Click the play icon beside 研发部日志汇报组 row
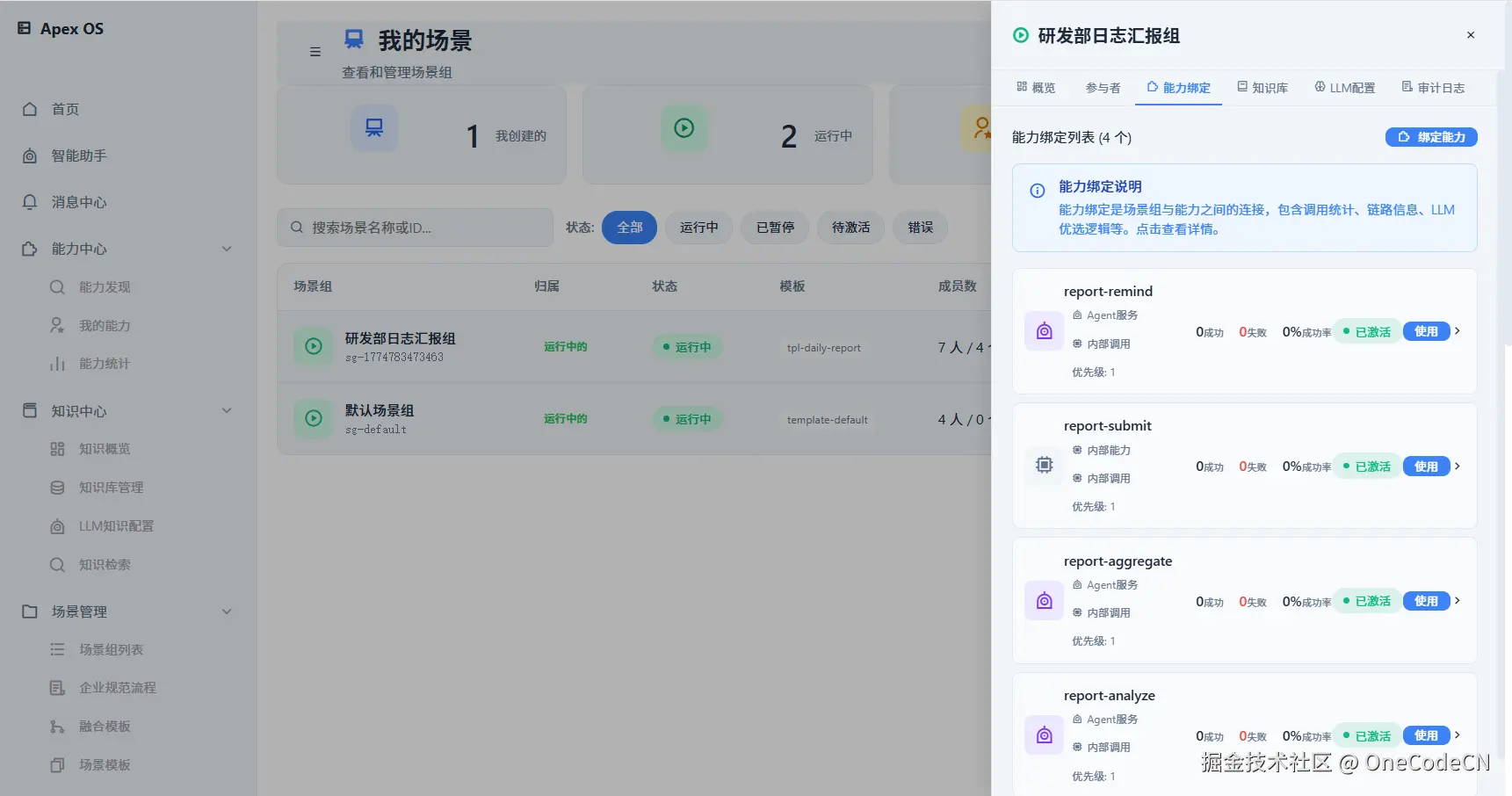The image size is (1512, 796). [x=313, y=346]
